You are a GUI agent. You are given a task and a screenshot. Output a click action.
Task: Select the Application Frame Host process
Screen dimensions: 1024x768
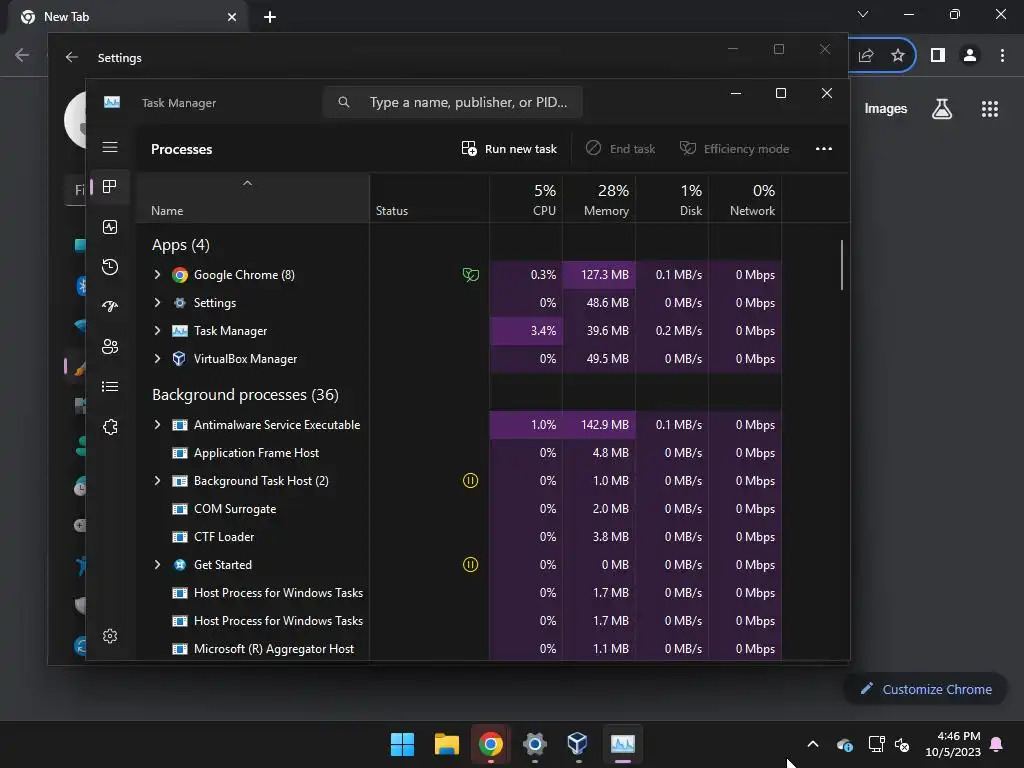(256, 453)
